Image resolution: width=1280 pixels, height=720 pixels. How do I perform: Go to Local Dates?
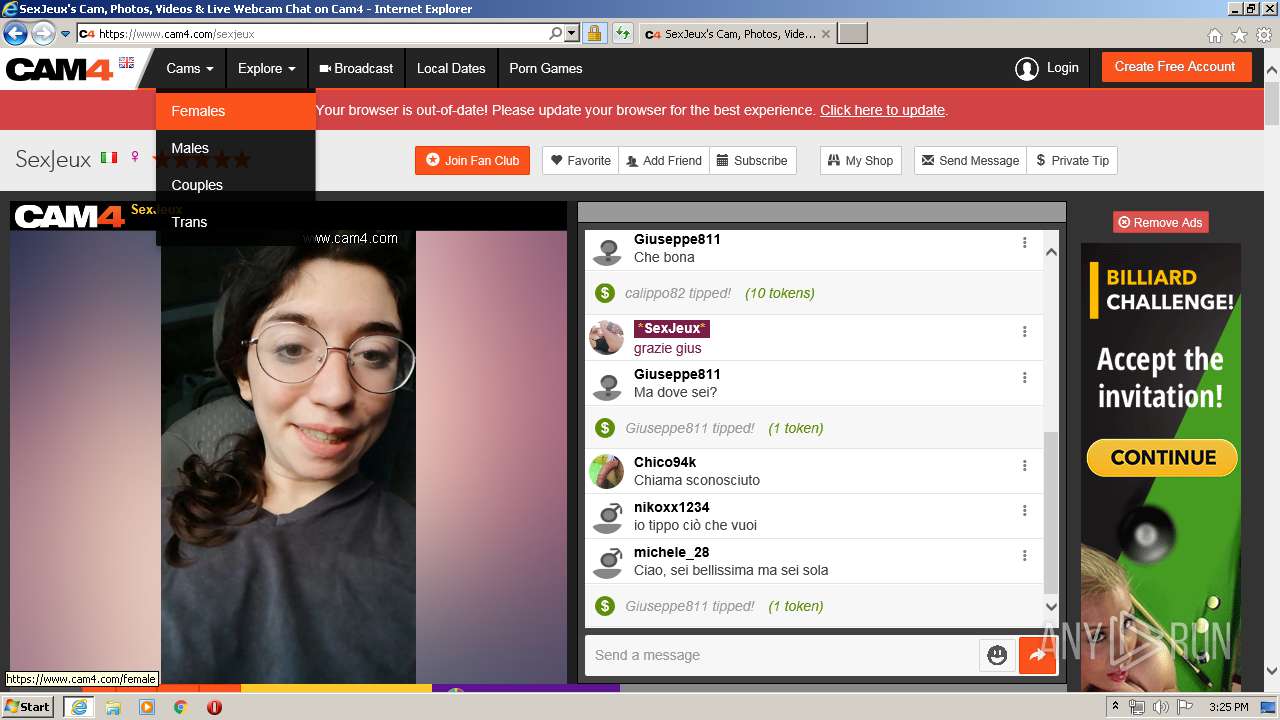click(x=451, y=68)
